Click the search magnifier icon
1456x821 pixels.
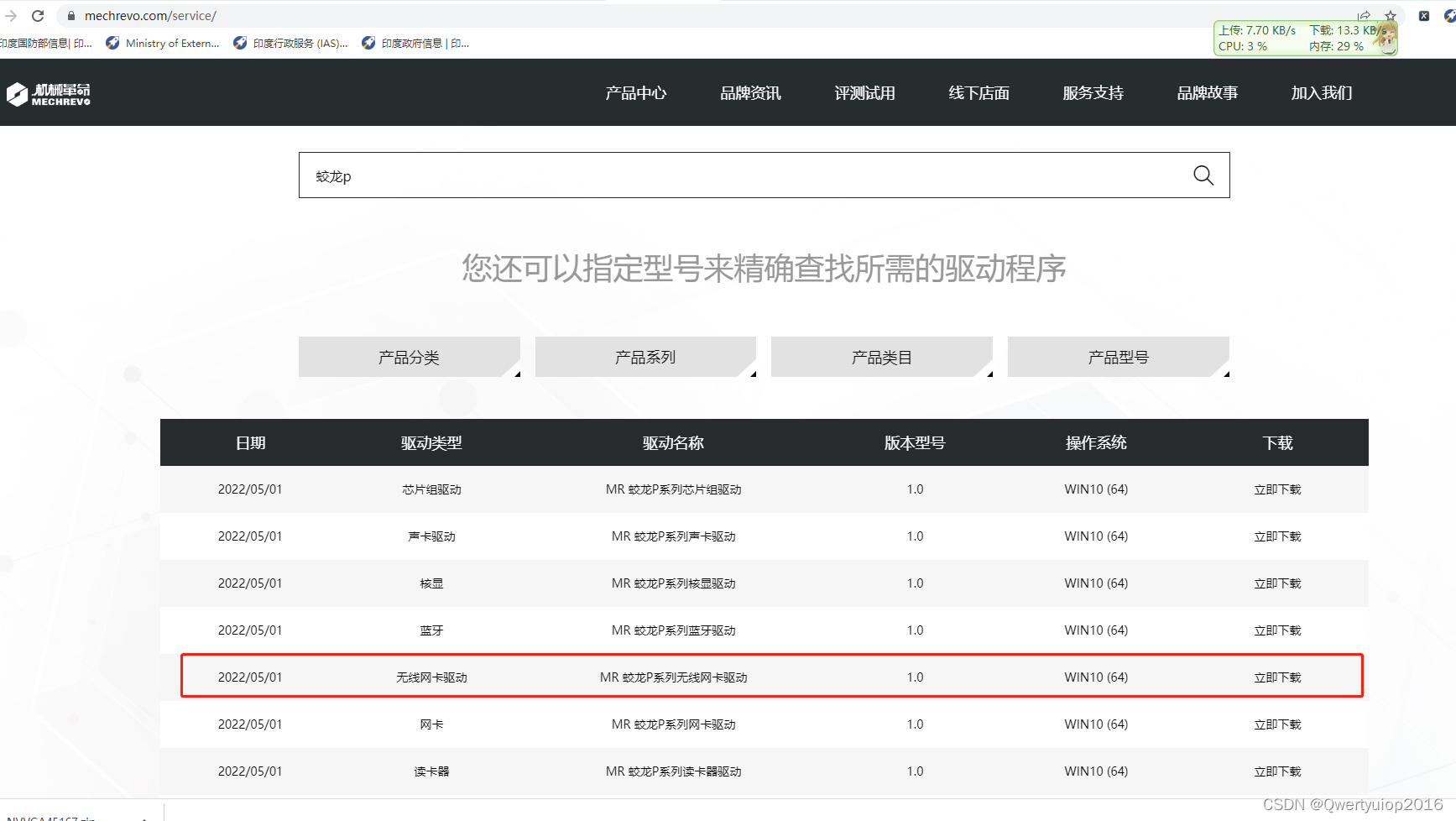(1203, 175)
